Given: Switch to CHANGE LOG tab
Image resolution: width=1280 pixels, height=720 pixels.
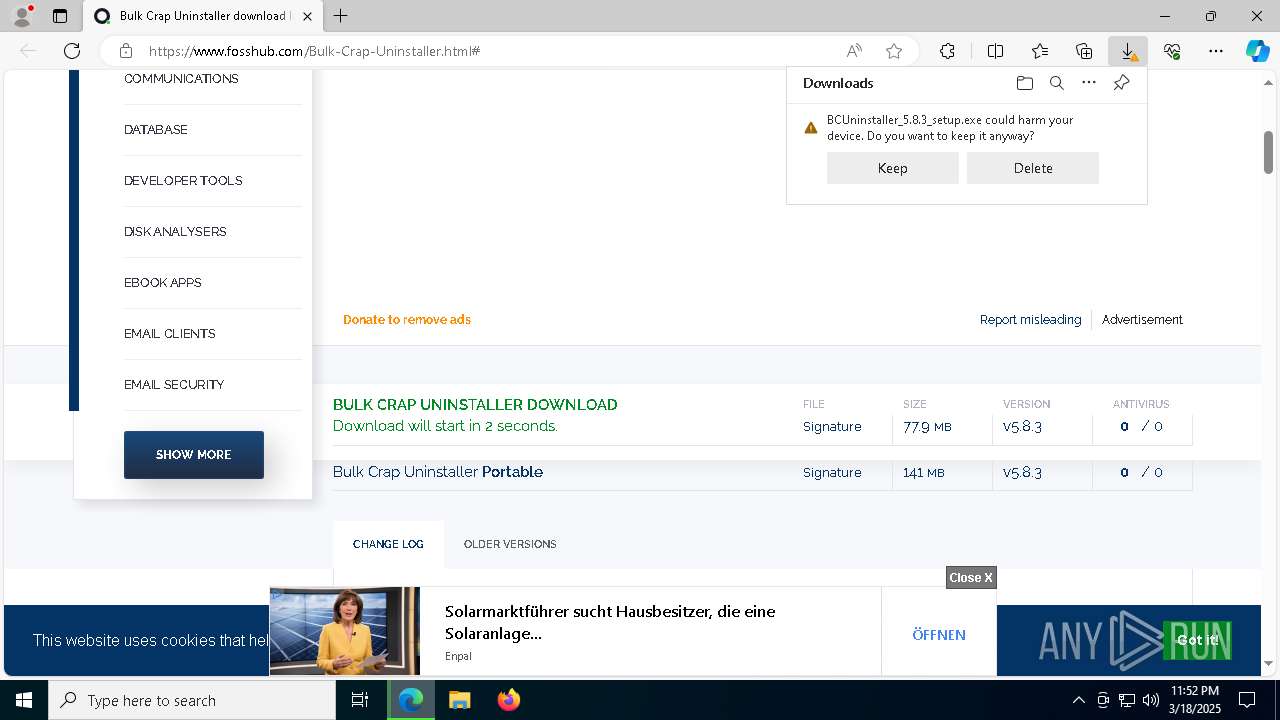Looking at the screenshot, I should coord(388,544).
